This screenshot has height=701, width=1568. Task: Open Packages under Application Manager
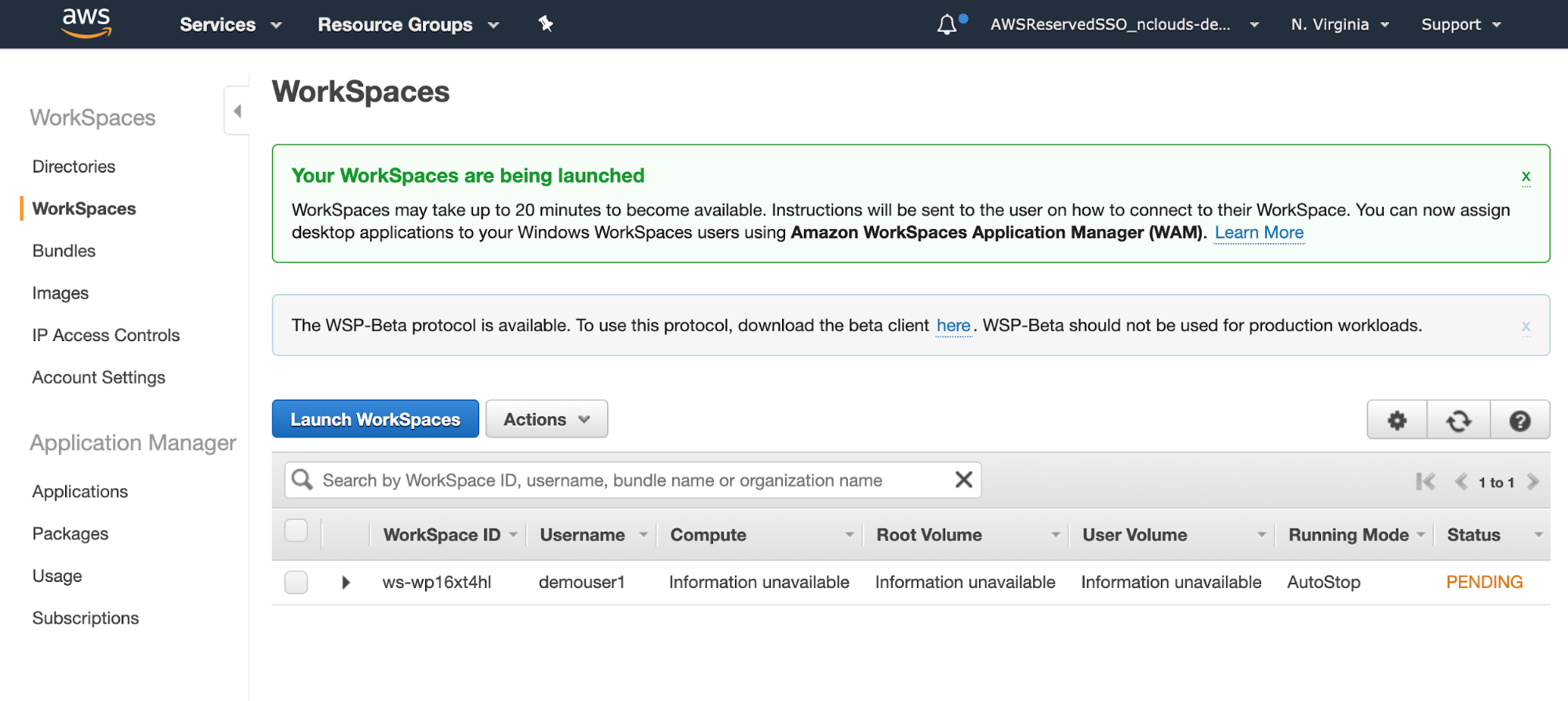[x=71, y=534]
